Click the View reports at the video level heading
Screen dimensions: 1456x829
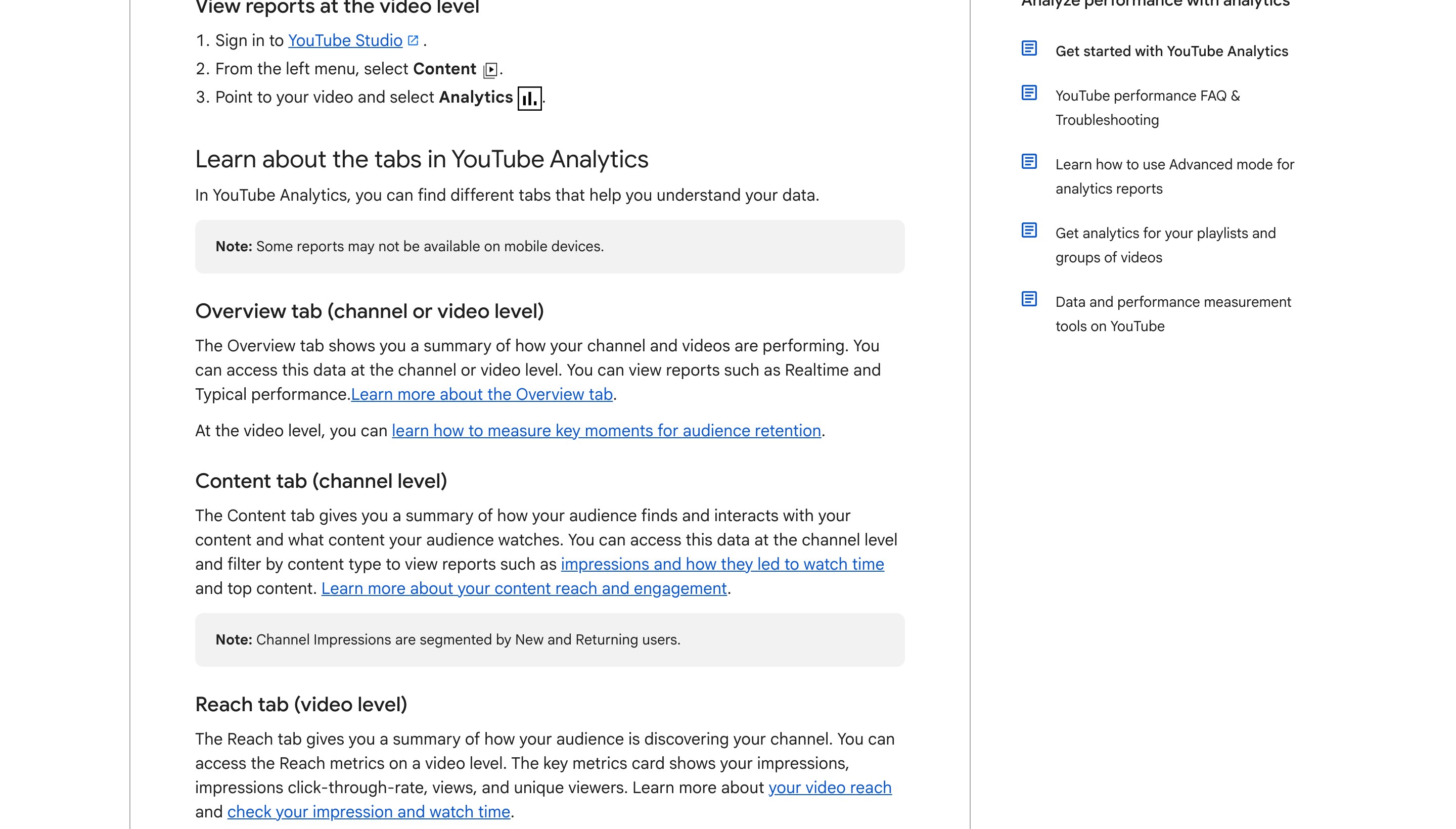point(337,8)
